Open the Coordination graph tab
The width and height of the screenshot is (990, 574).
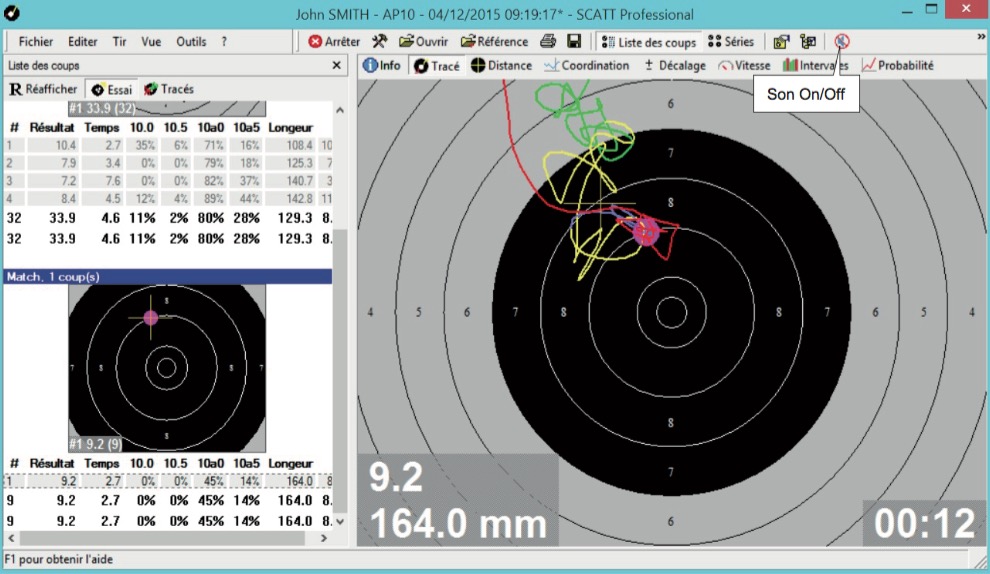coord(587,66)
